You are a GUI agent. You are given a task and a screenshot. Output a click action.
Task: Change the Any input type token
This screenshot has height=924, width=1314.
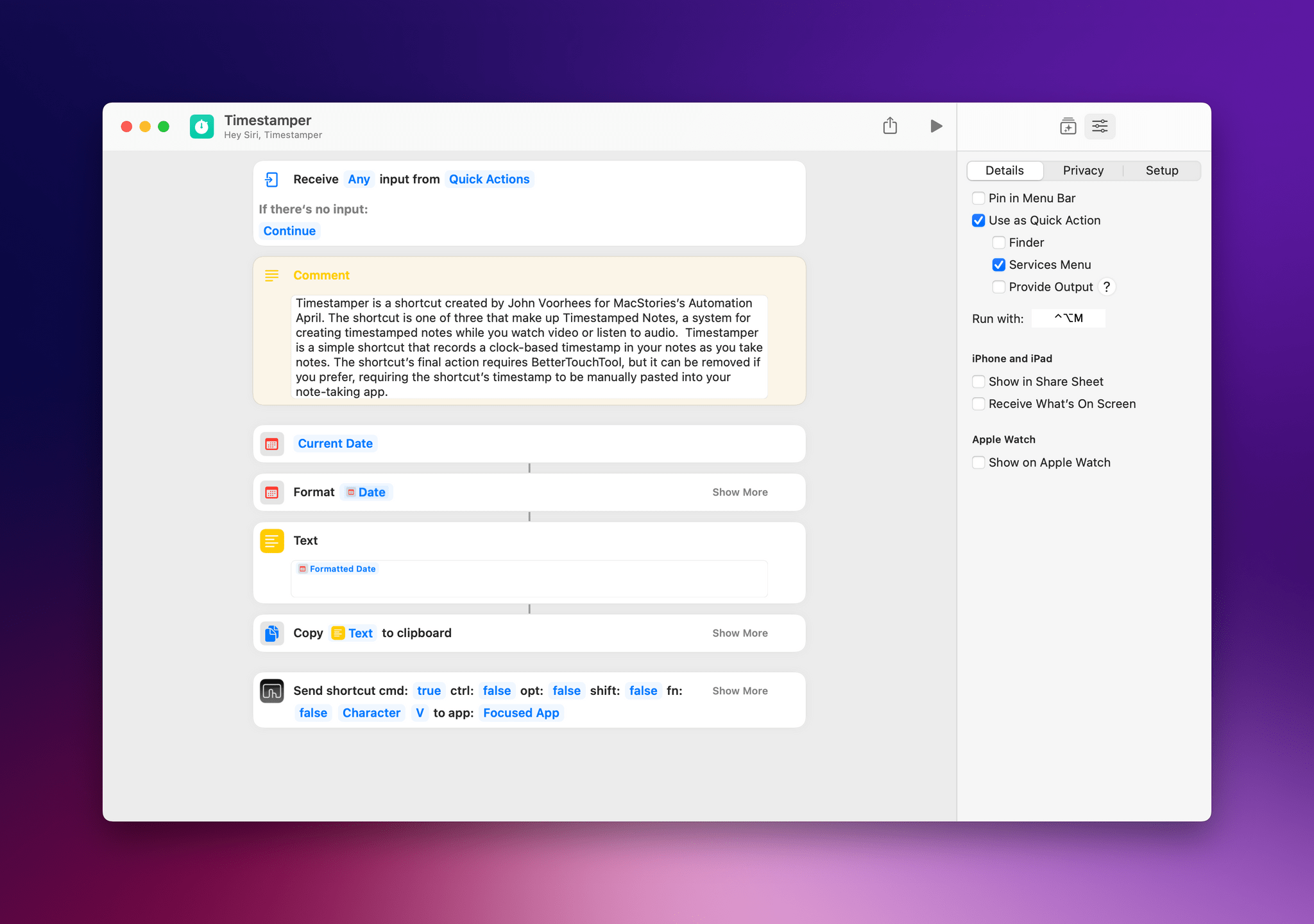pyautogui.click(x=359, y=180)
